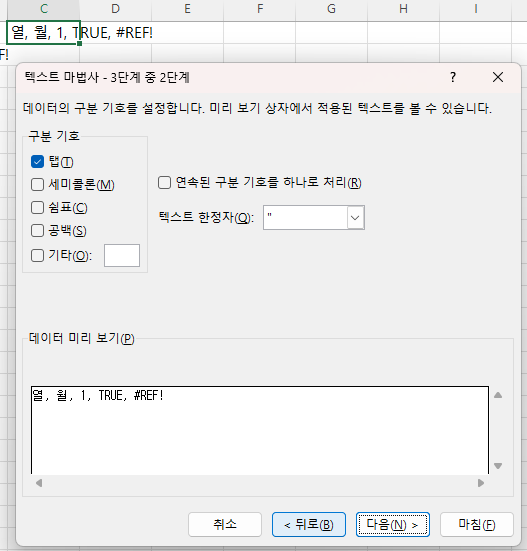This screenshot has width=527, height=551.
Task: Click the preview scroll down arrow
Action: (x=498, y=466)
